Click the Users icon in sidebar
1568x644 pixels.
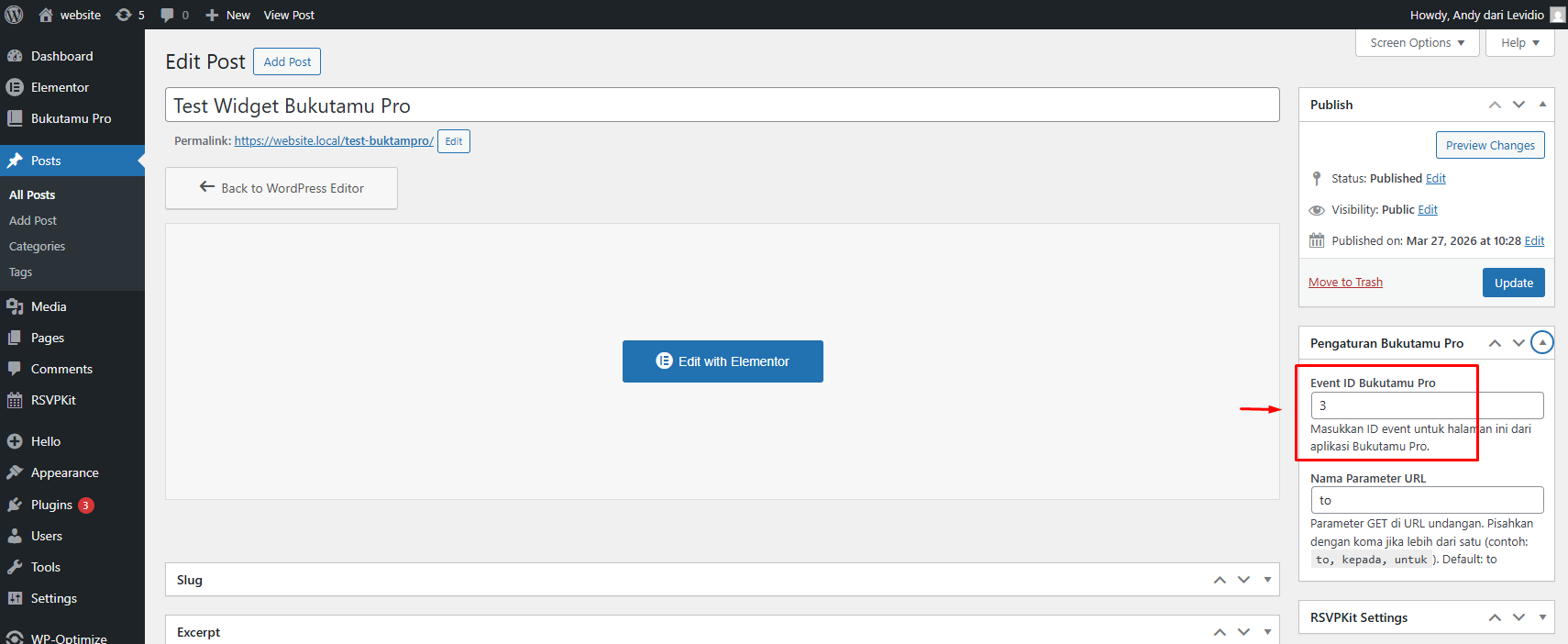point(15,536)
